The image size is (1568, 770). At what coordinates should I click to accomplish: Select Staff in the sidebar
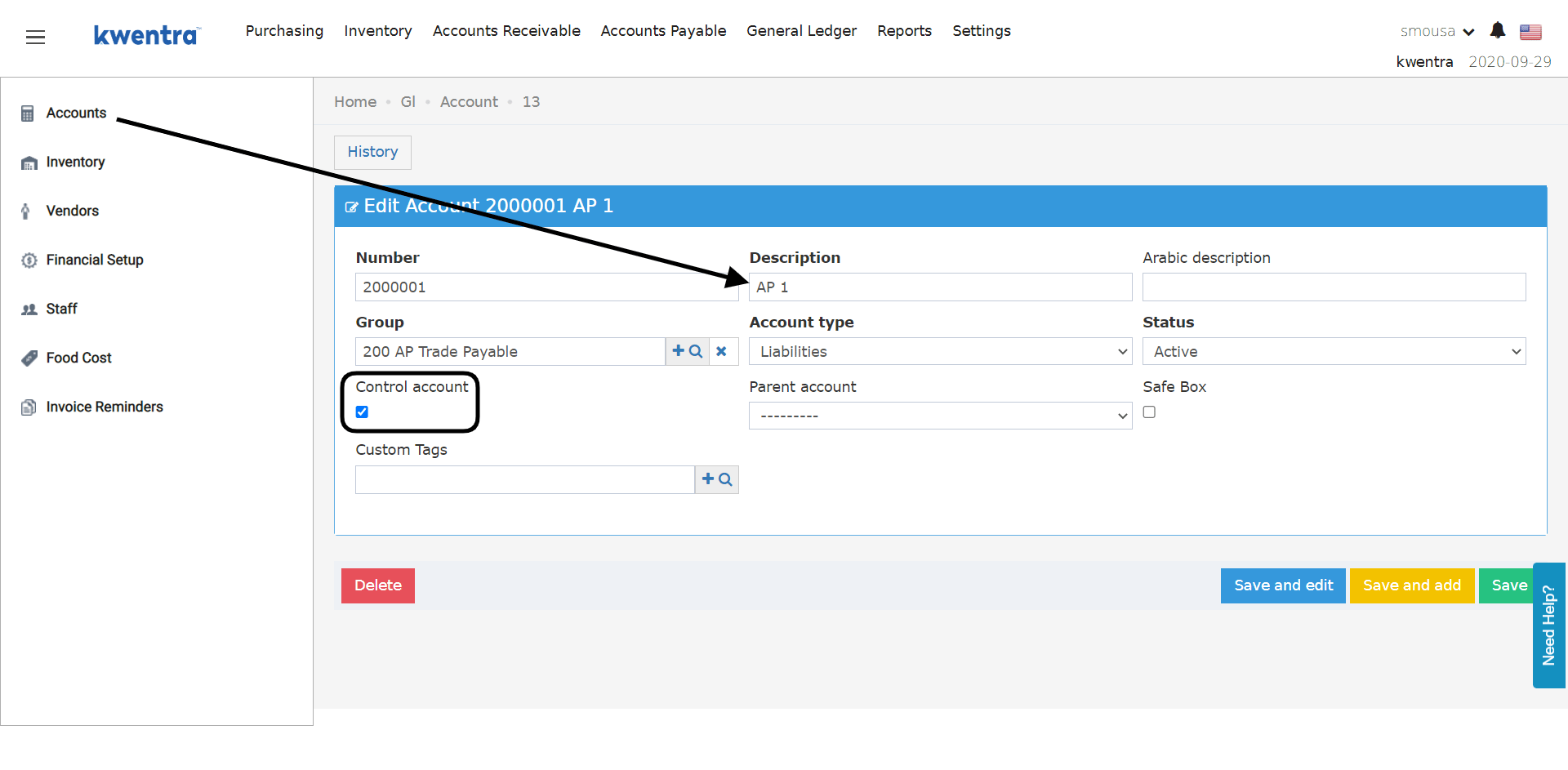[x=61, y=309]
